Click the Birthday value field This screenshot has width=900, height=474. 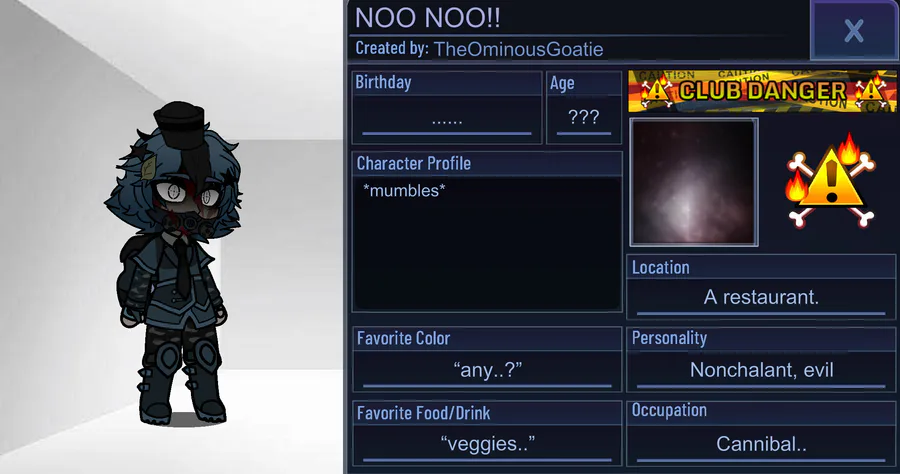click(447, 119)
